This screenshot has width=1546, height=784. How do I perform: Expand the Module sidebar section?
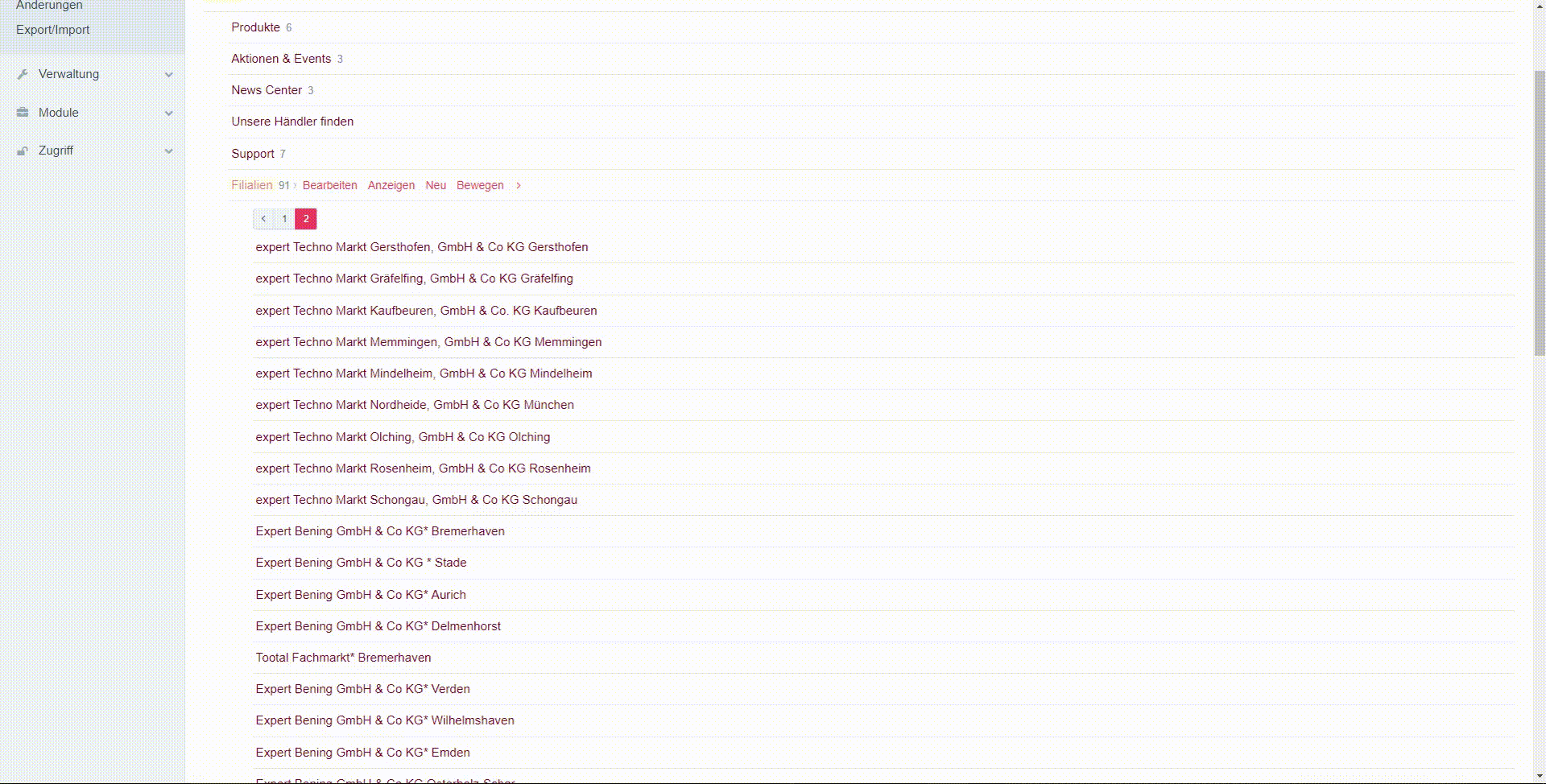pos(169,113)
